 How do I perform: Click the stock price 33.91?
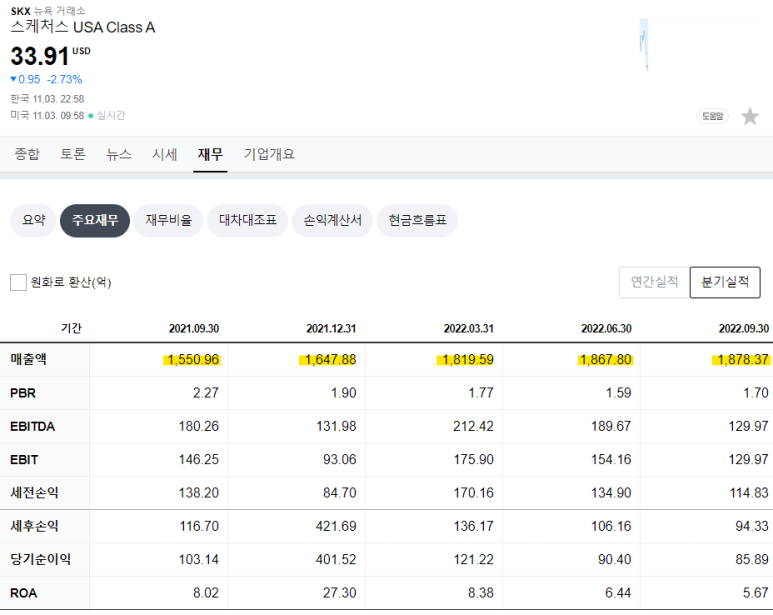(39, 56)
